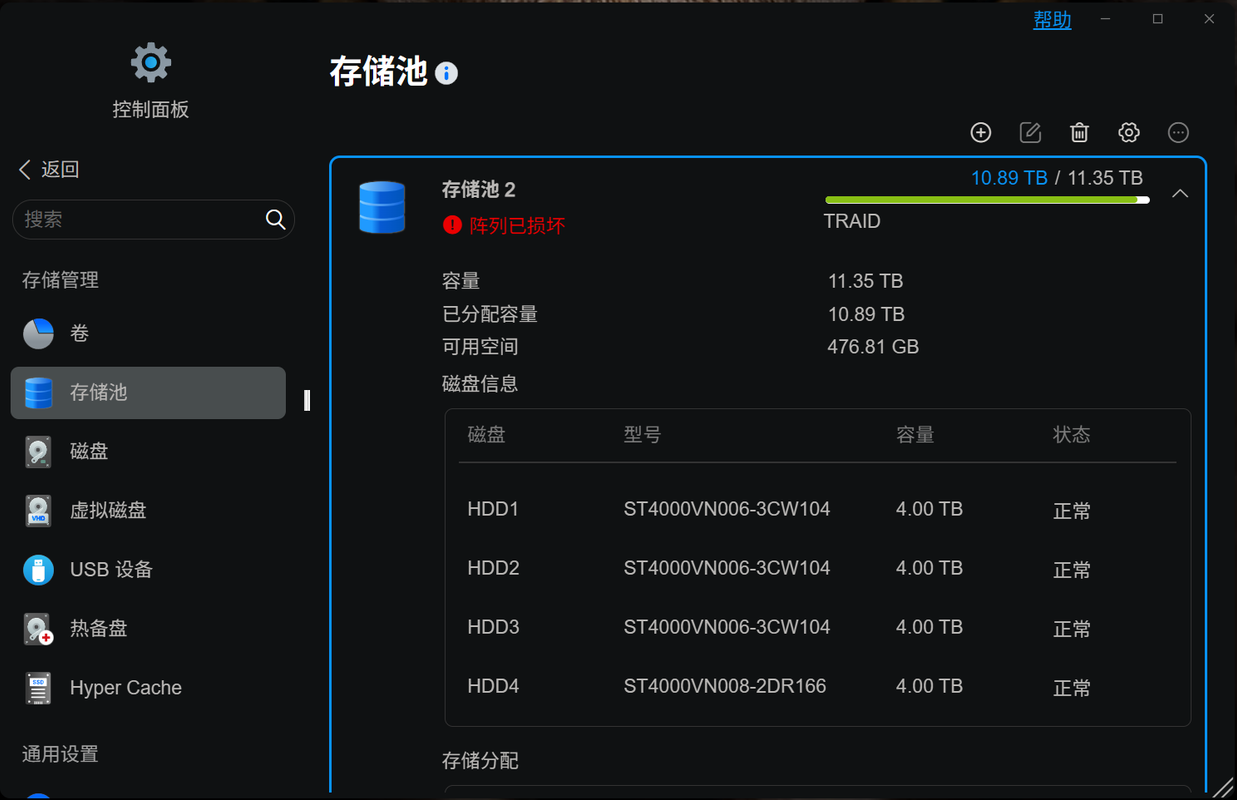This screenshot has width=1237, height=800.
Task: Click the 存储池 2 database icon
Action: [382, 207]
